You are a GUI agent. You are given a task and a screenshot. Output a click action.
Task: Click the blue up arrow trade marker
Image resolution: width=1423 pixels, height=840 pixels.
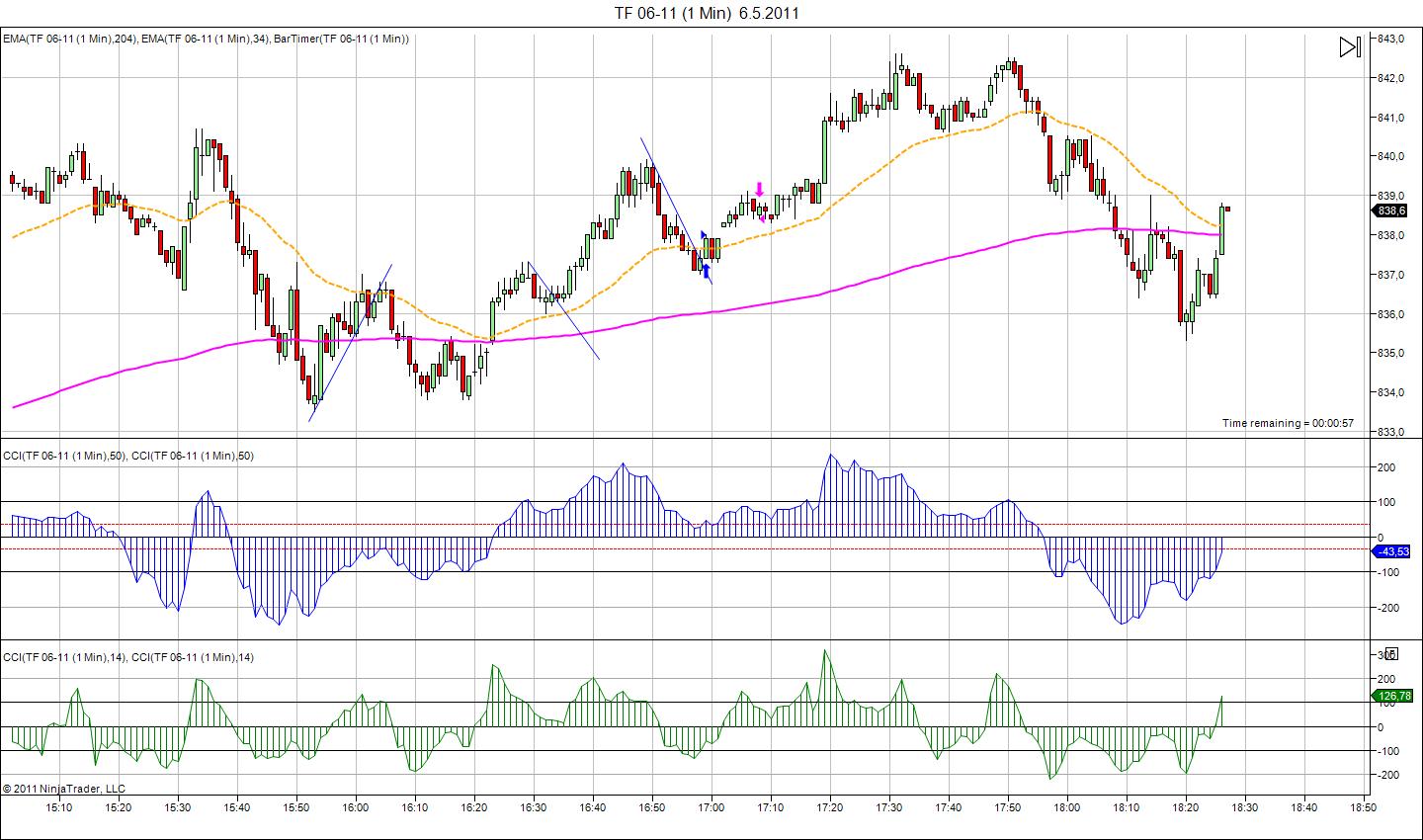(706, 271)
